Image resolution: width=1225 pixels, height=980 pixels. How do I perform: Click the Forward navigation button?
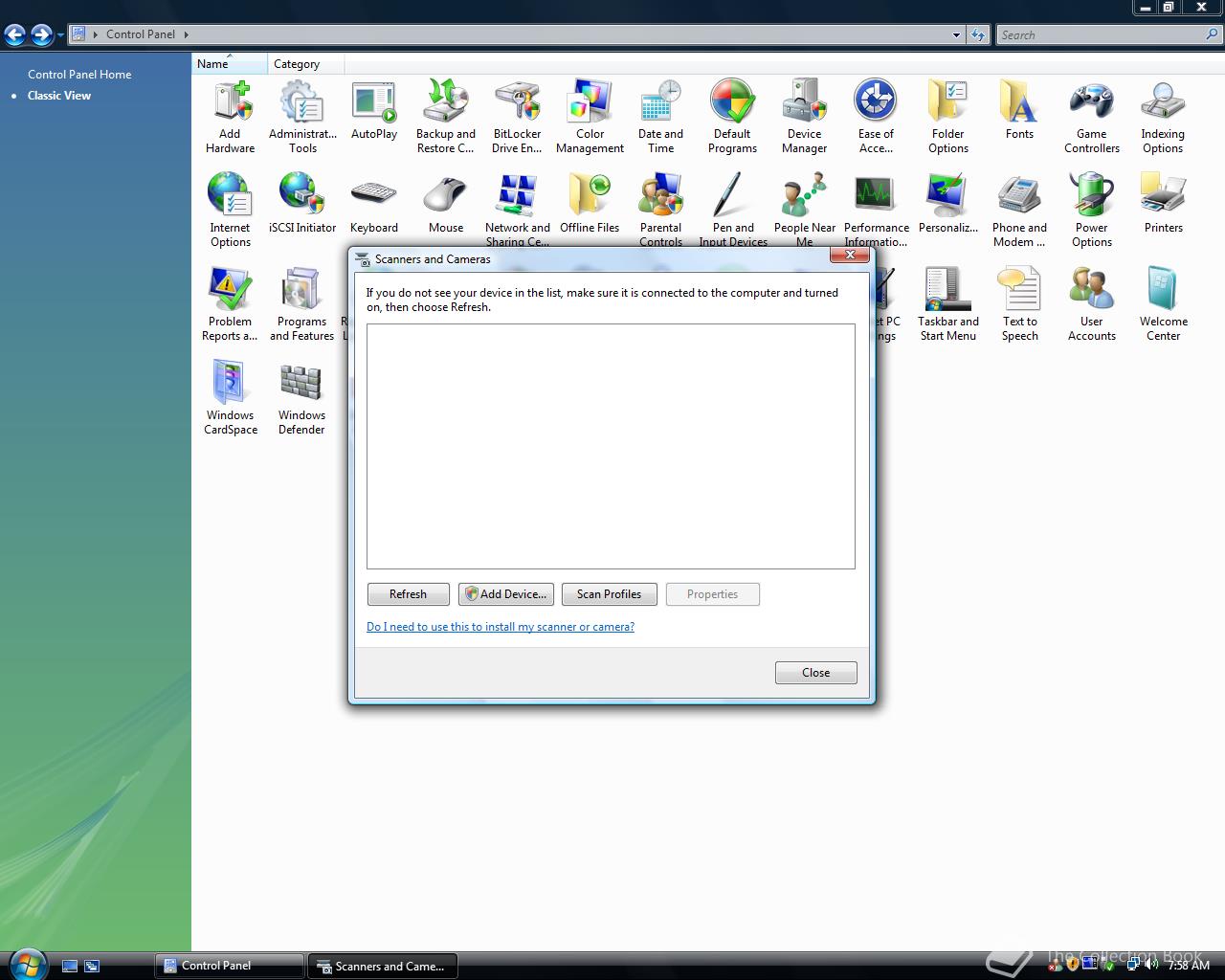pyautogui.click(x=41, y=35)
